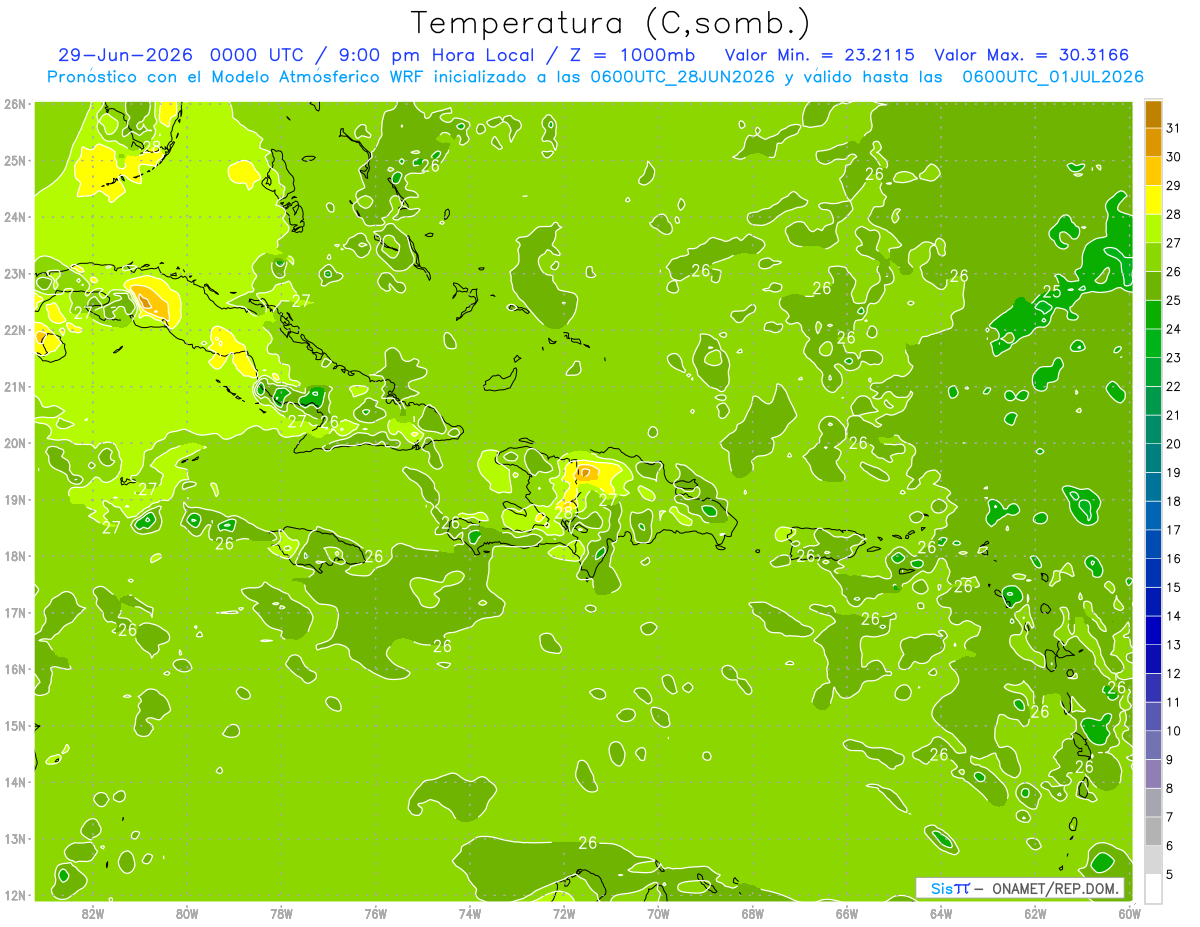Click the '66W' longitude axis label
The height and width of the screenshot is (927, 1200).
(846, 913)
